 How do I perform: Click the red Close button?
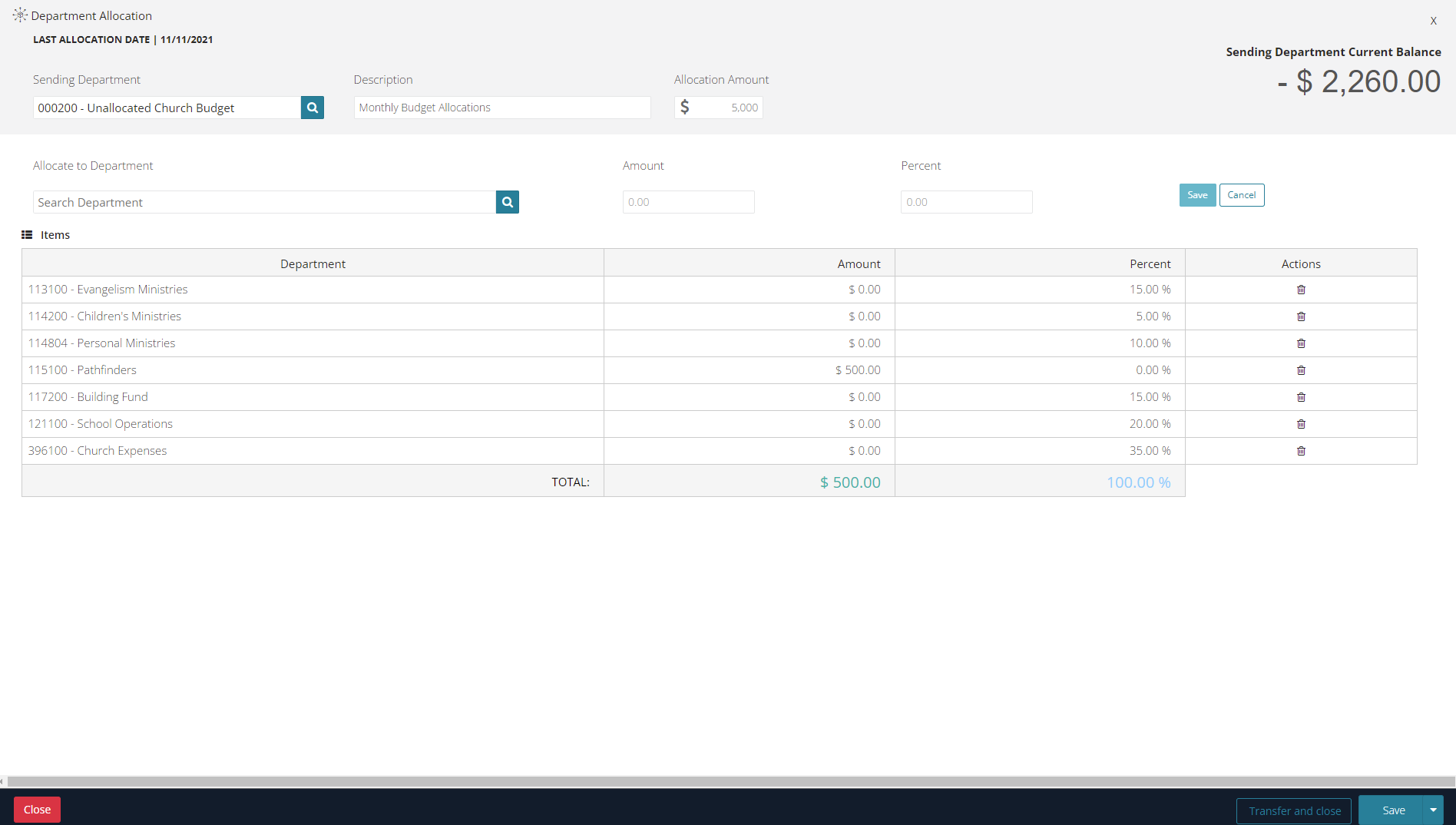click(x=37, y=810)
